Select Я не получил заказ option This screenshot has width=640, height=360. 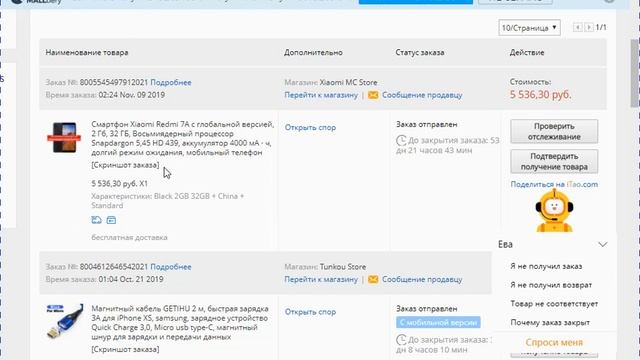click(x=546, y=267)
